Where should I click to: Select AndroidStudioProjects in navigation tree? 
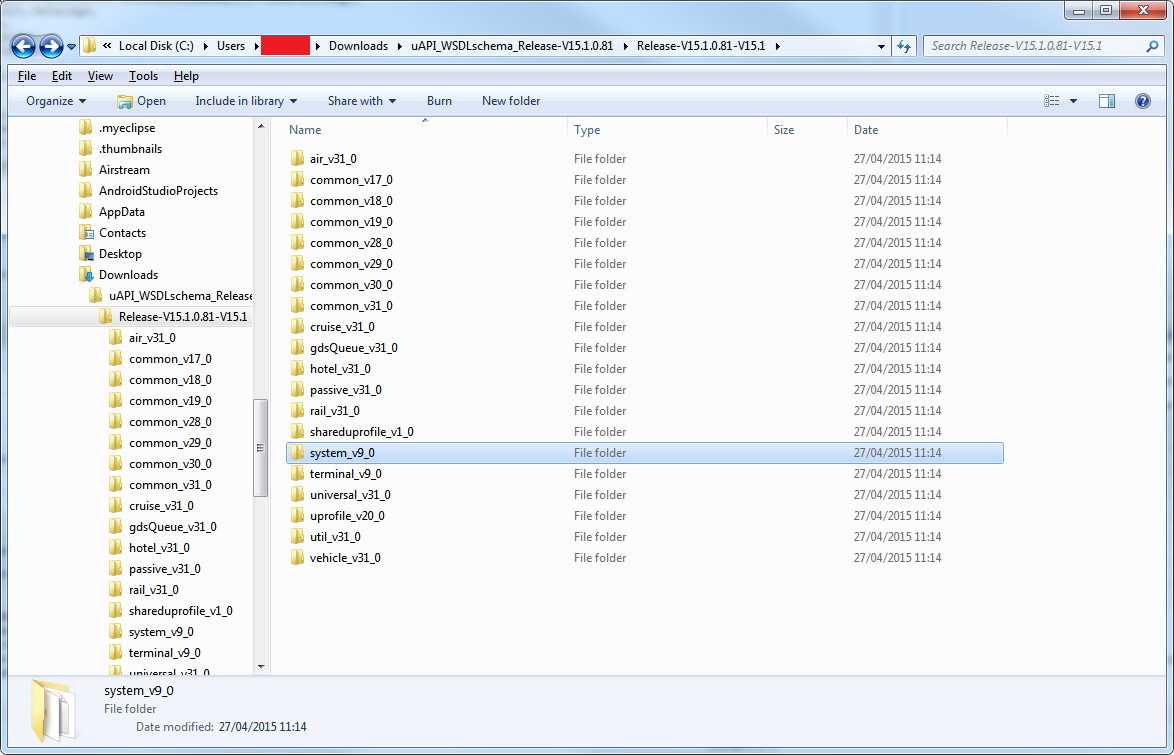(158, 191)
